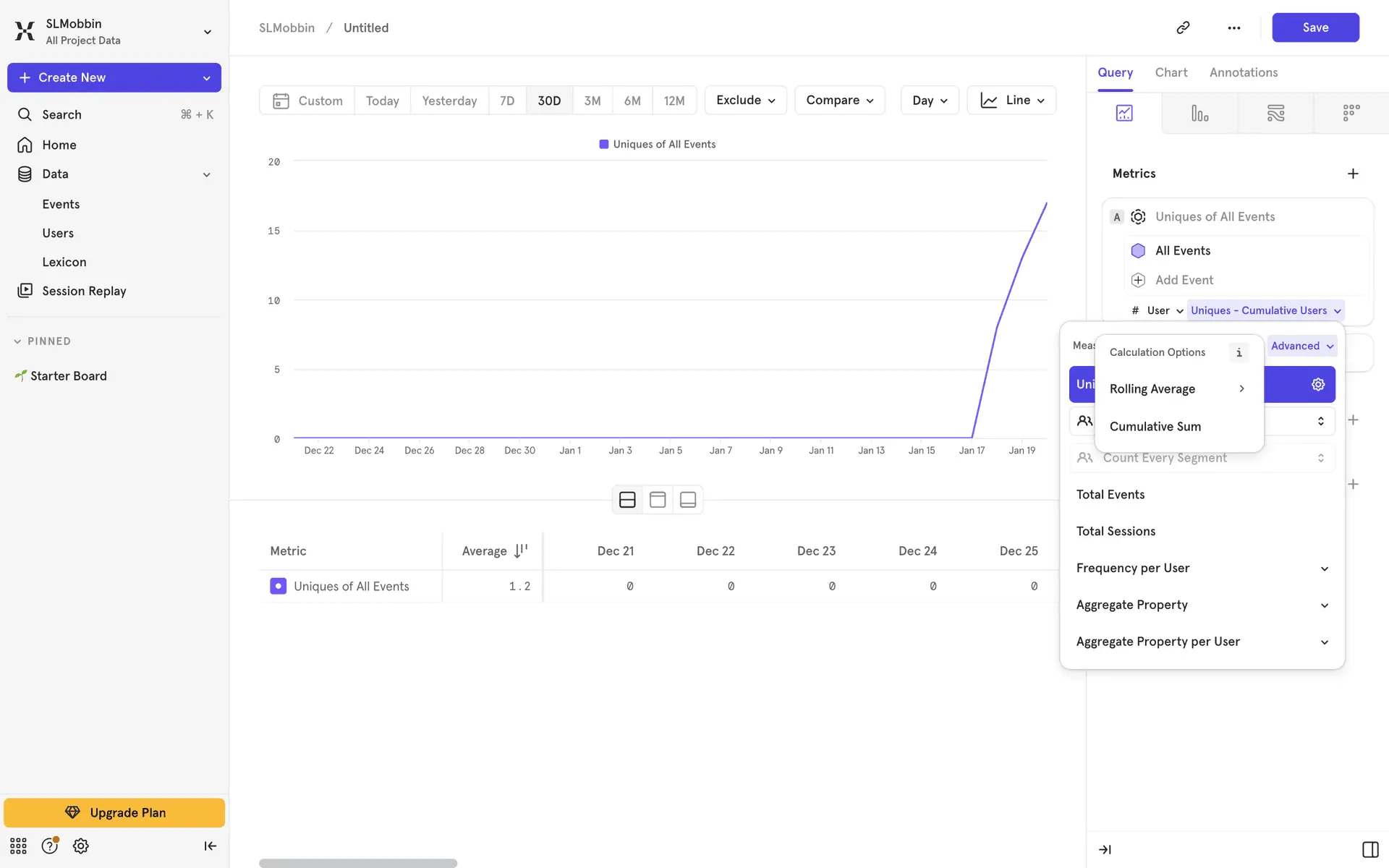
Task: Click the copy link icon
Action: coord(1183,27)
